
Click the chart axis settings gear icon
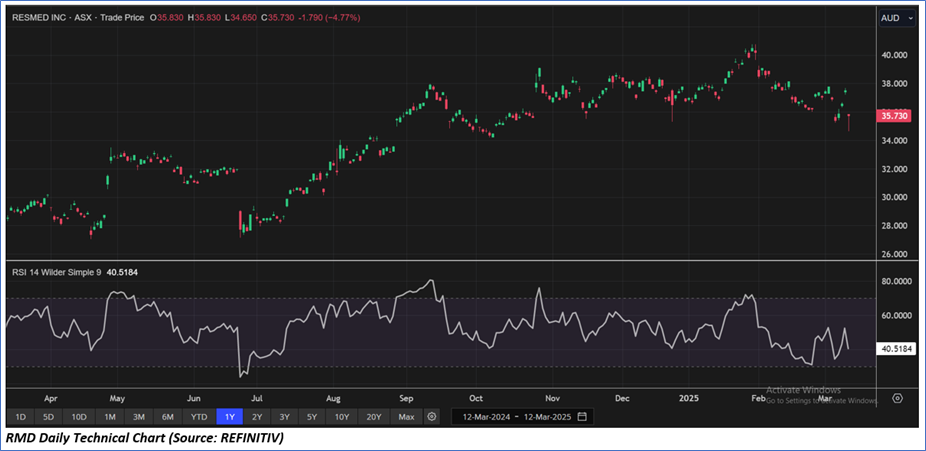(897, 398)
